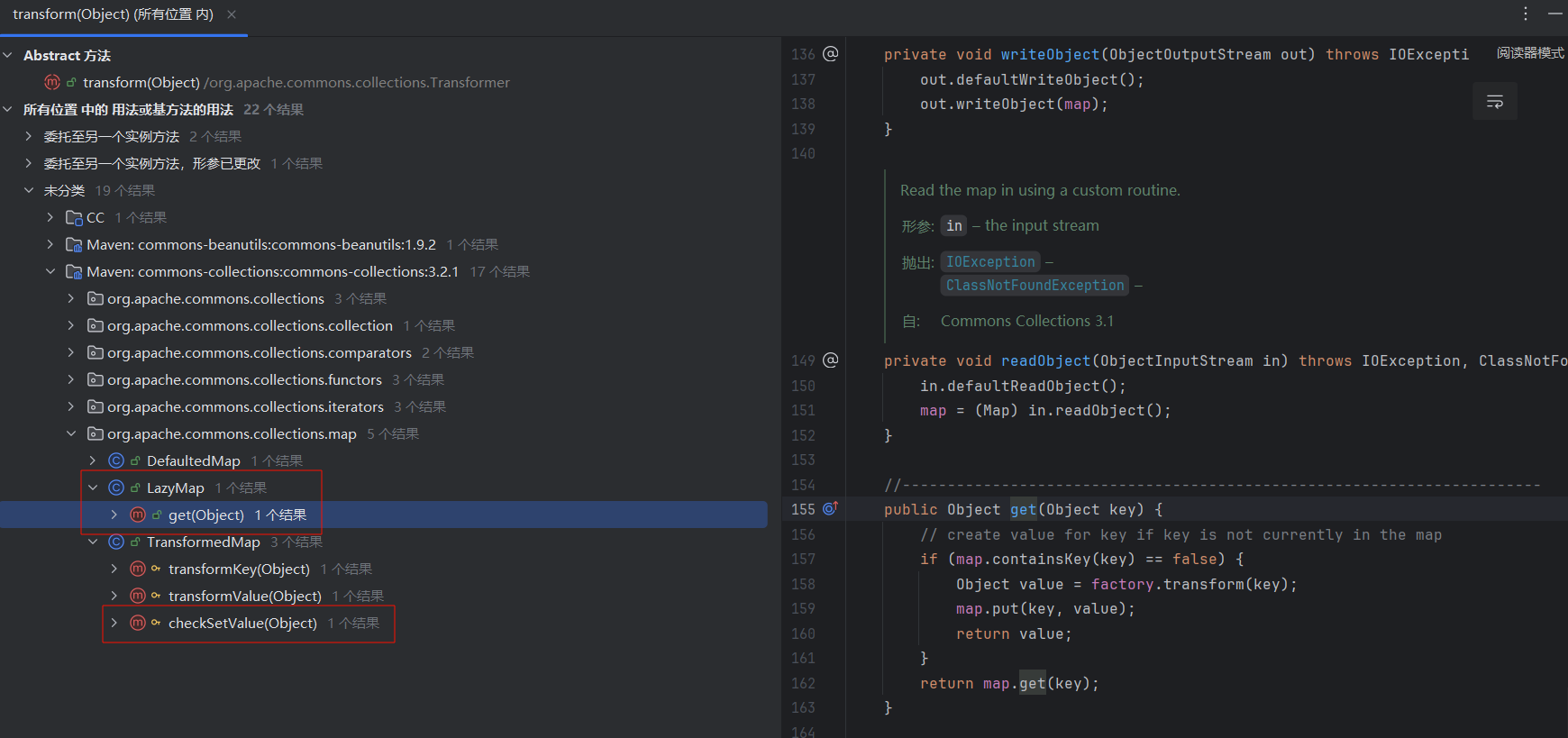This screenshot has height=738, width=1568.
Task: Select transformKey(Object) in results tree
Action: [239, 569]
